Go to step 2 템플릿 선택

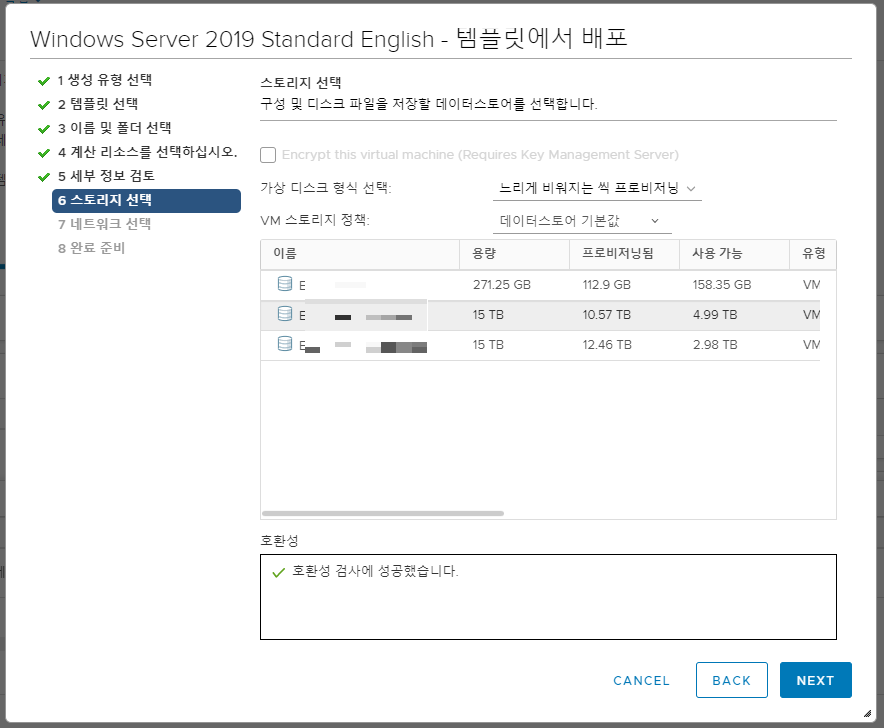coord(98,104)
